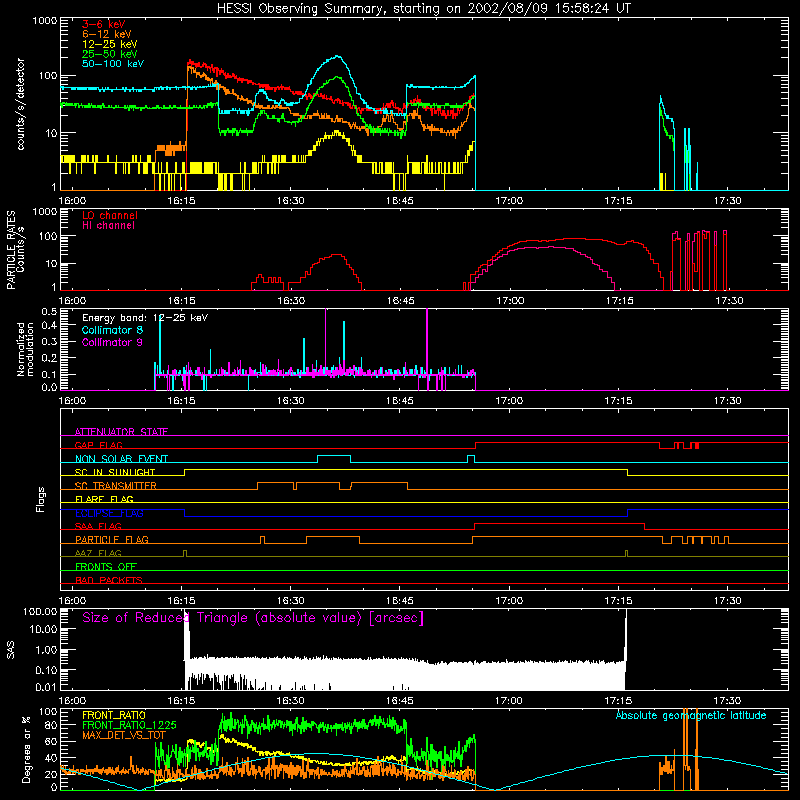Click the SAA_FLAG label

point(98,526)
